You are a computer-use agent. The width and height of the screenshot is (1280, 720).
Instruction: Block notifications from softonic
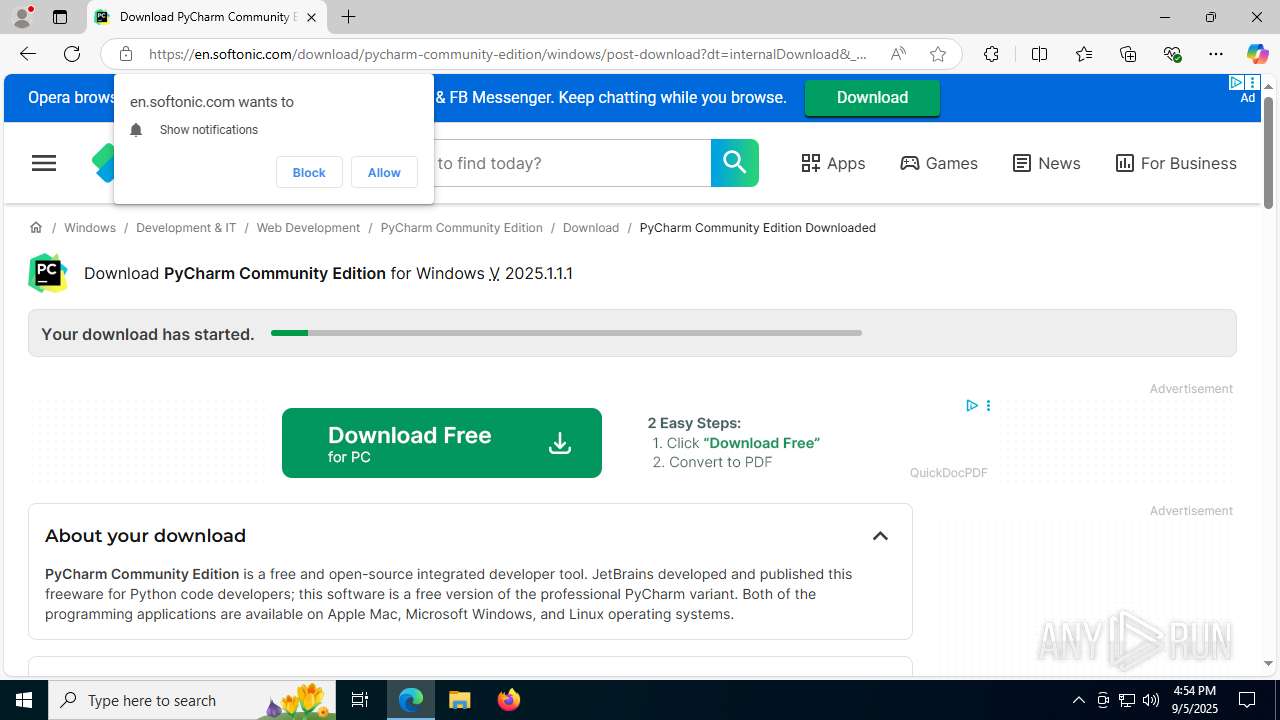[309, 172]
